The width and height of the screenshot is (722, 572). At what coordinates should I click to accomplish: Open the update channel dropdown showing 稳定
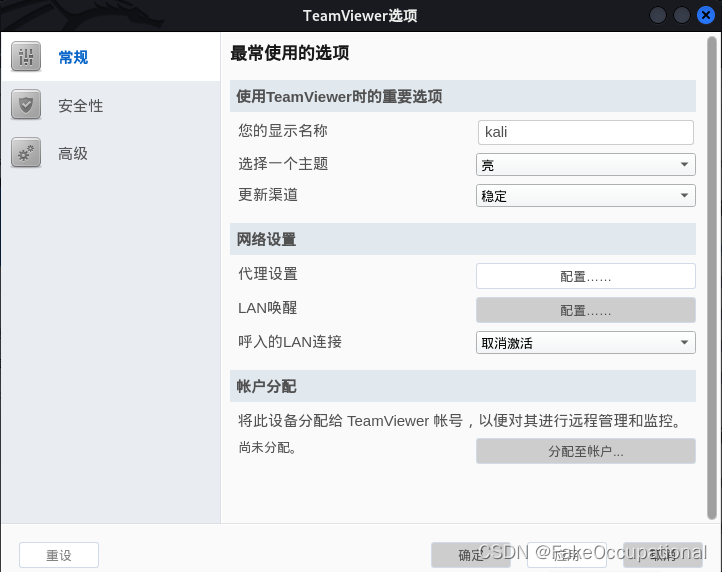coord(586,195)
